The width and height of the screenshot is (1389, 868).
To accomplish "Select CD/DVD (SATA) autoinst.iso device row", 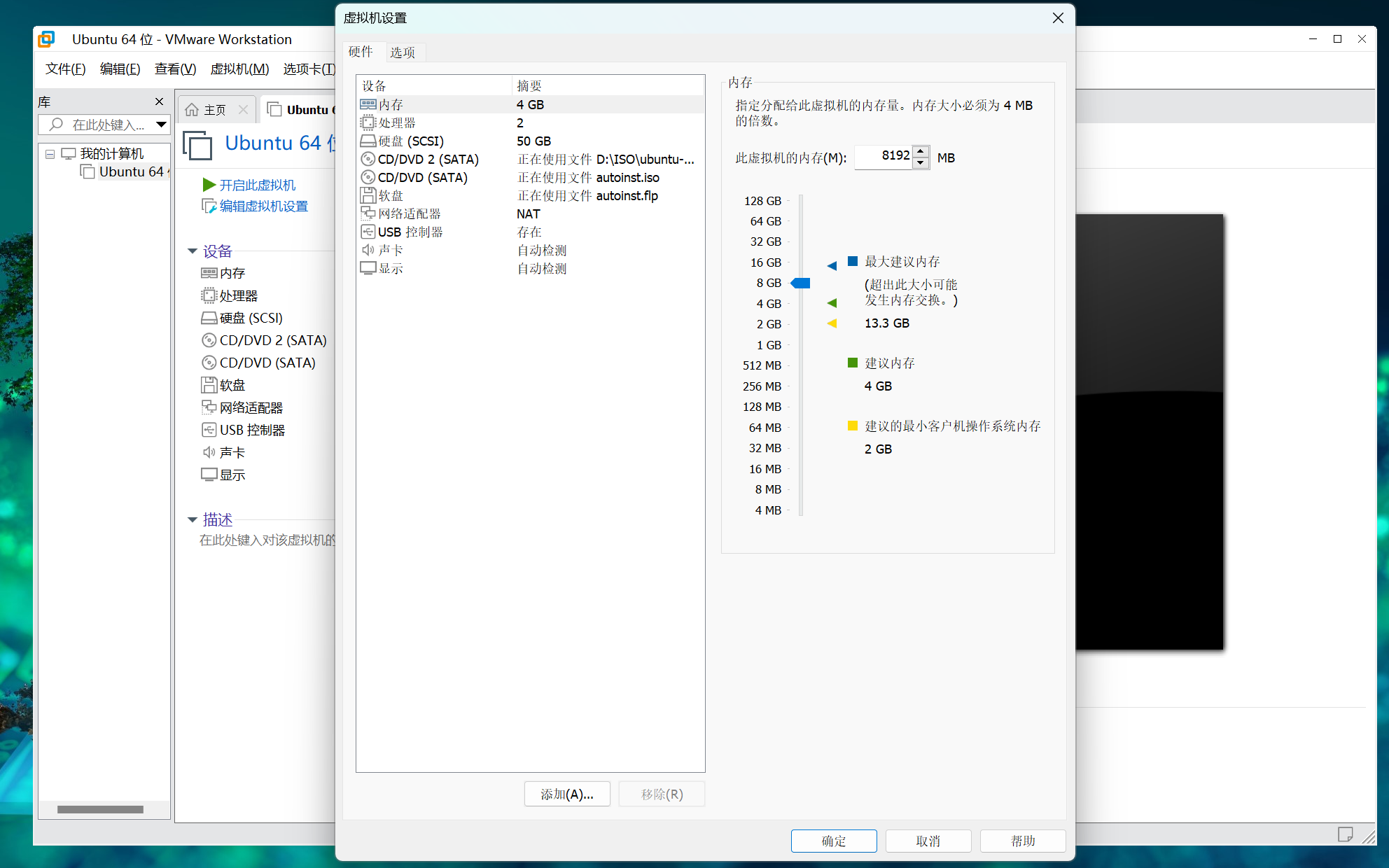I will coord(530,177).
